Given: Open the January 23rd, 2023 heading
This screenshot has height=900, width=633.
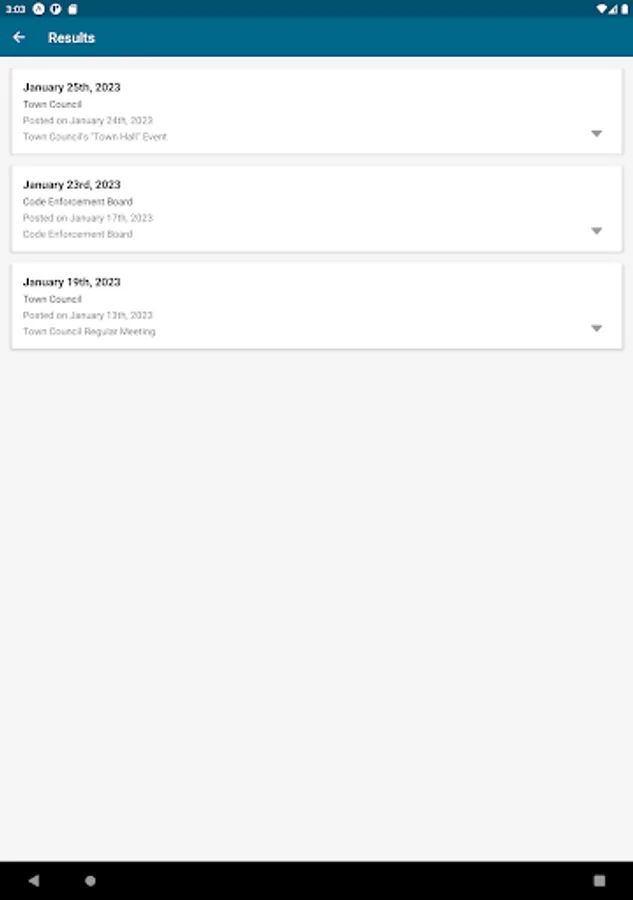Looking at the screenshot, I should (x=72, y=185).
